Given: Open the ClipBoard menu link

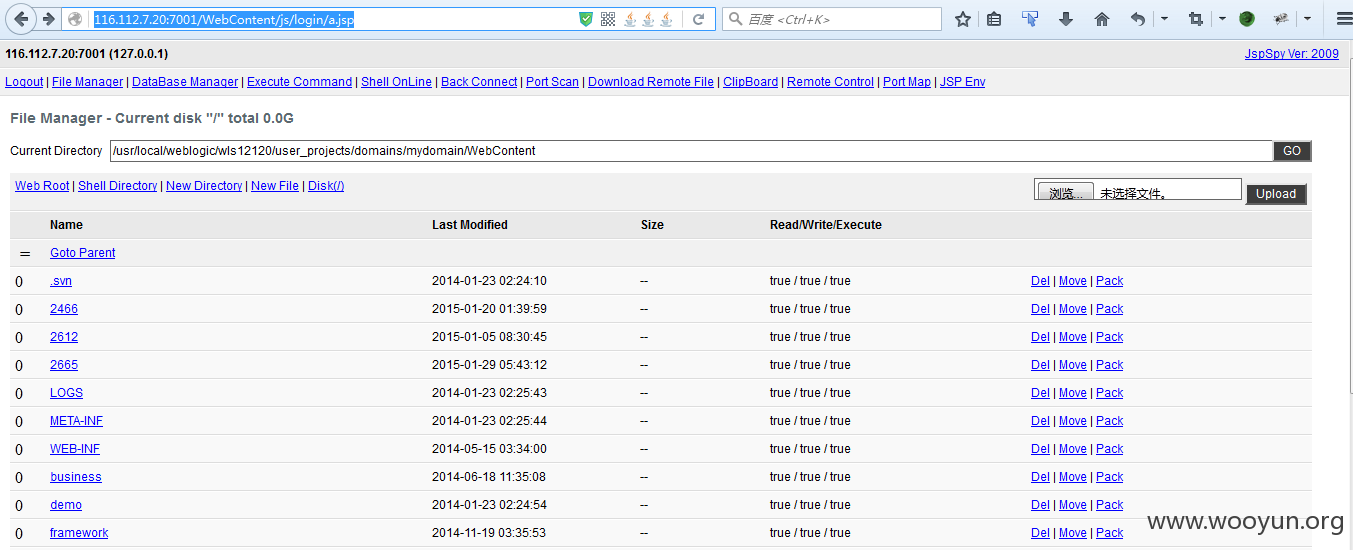Looking at the screenshot, I should coord(750,82).
